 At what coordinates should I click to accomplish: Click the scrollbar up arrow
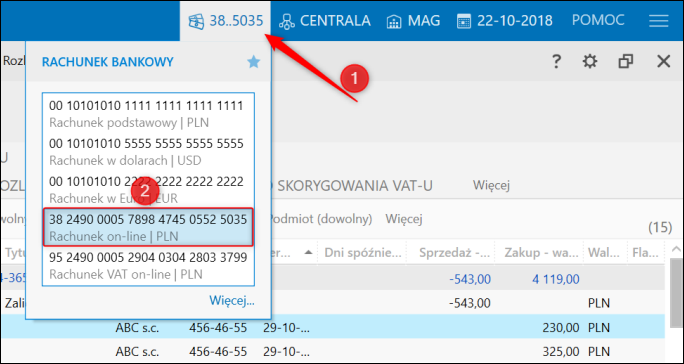click(675, 249)
